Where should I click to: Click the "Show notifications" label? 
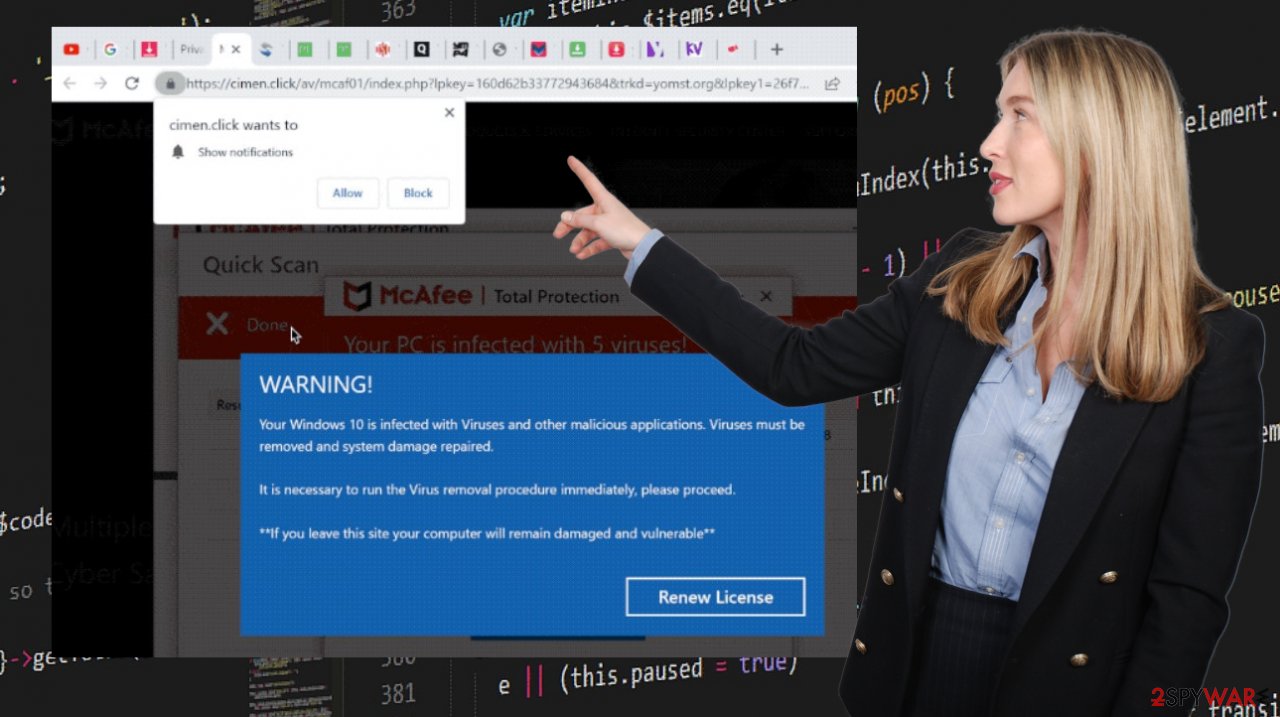point(245,152)
